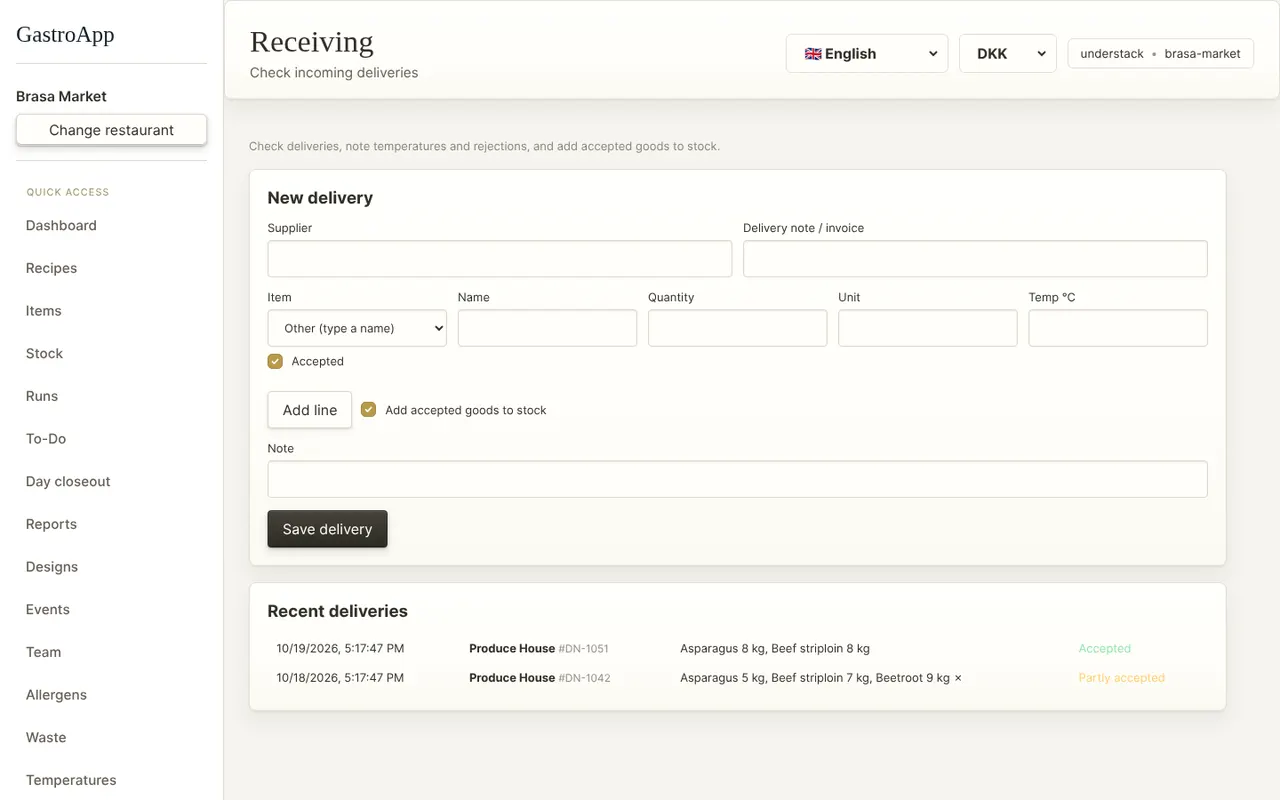Screen dimensions: 1280x800
Task: Click the Asparagus 8 kg, Beef striploin 8 kg text
Action: point(775,649)
